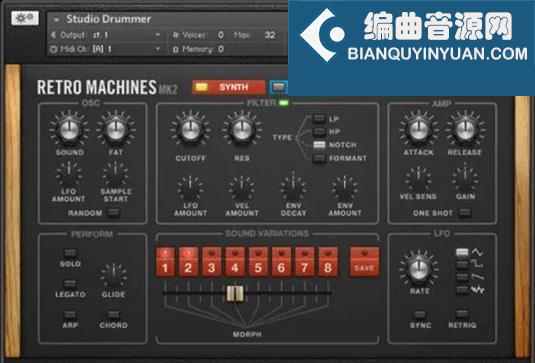Viewport: 535px width, 363px height.
Task: Toggle the RANDOM switch
Action: pyautogui.click(x=113, y=213)
